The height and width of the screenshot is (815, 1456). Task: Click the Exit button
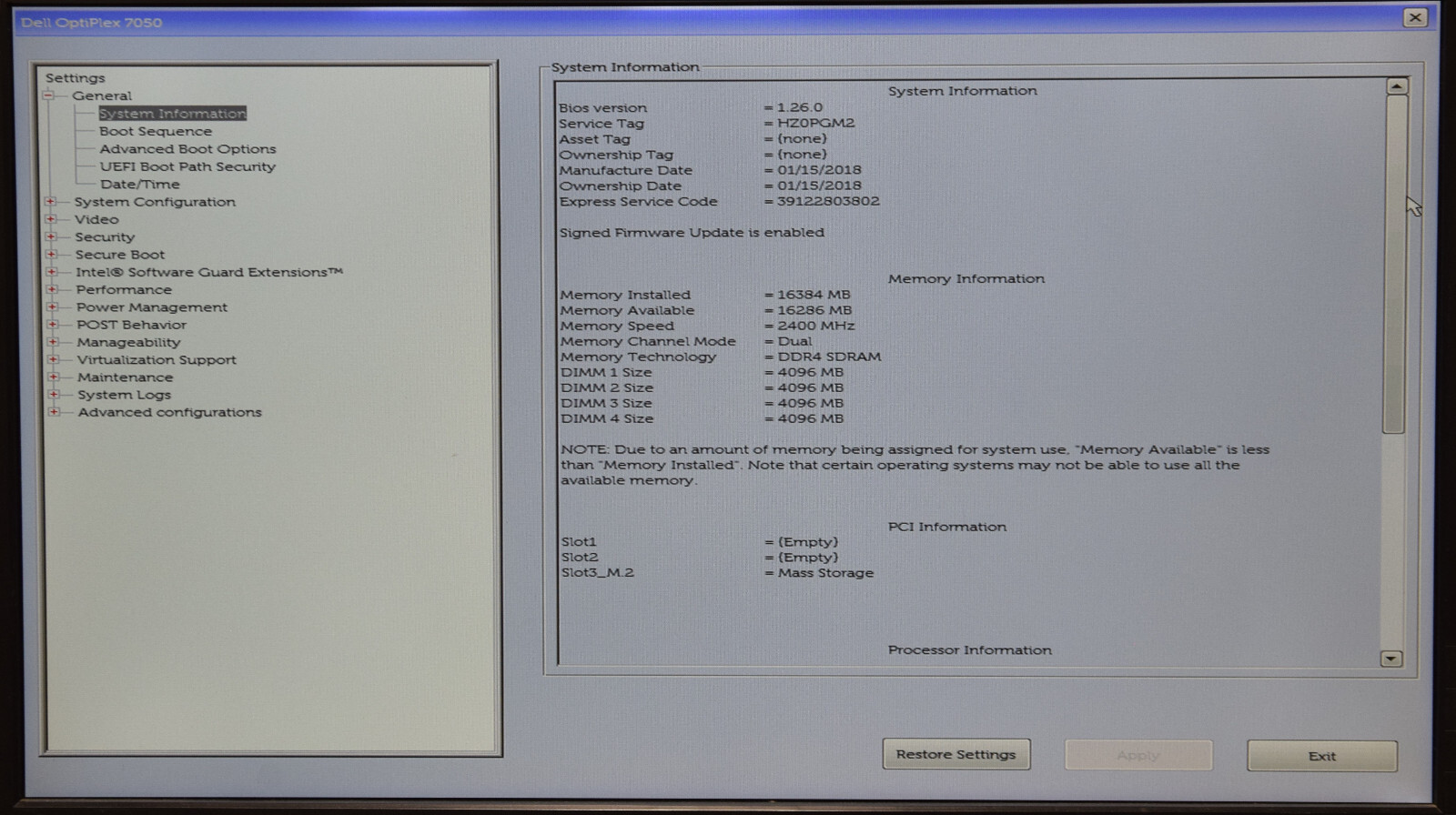click(x=1322, y=756)
